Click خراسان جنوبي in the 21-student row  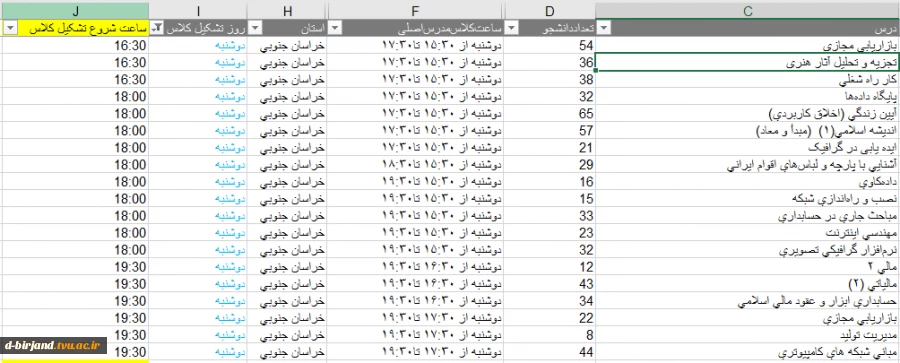pos(288,148)
